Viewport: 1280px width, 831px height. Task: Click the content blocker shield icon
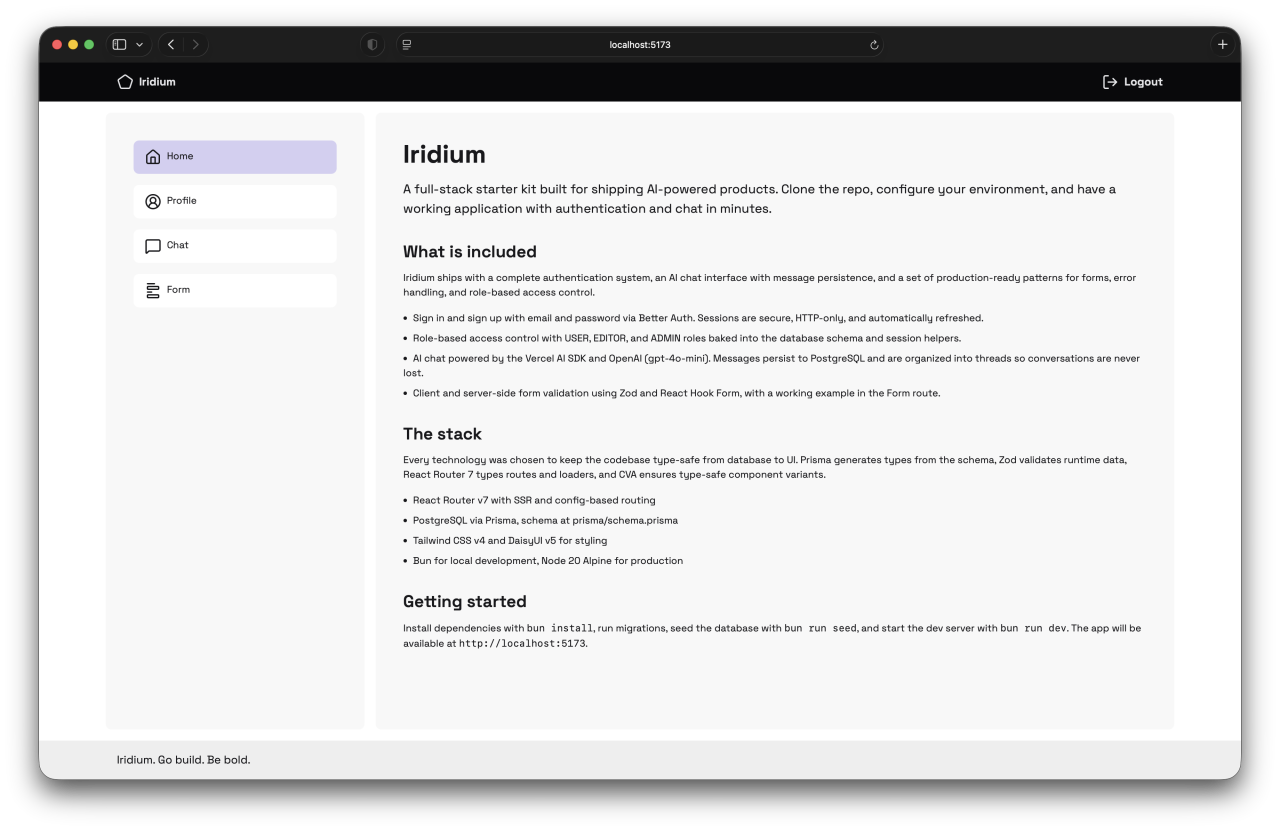coord(372,44)
